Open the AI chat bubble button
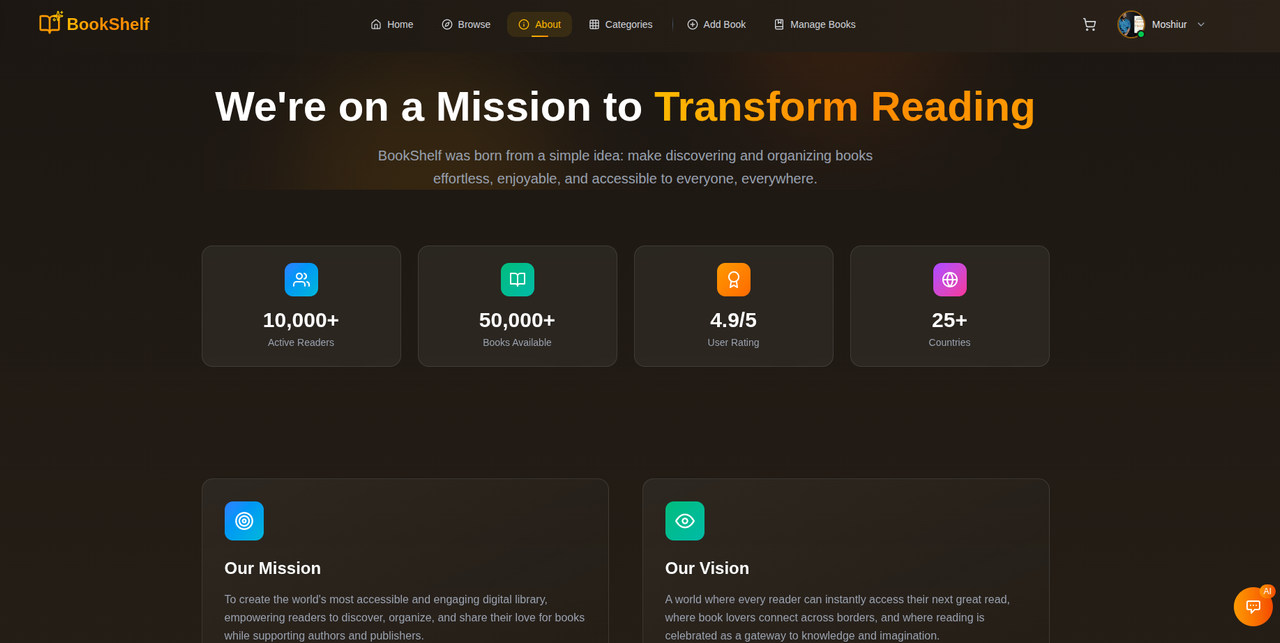 pyautogui.click(x=1253, y=606)
